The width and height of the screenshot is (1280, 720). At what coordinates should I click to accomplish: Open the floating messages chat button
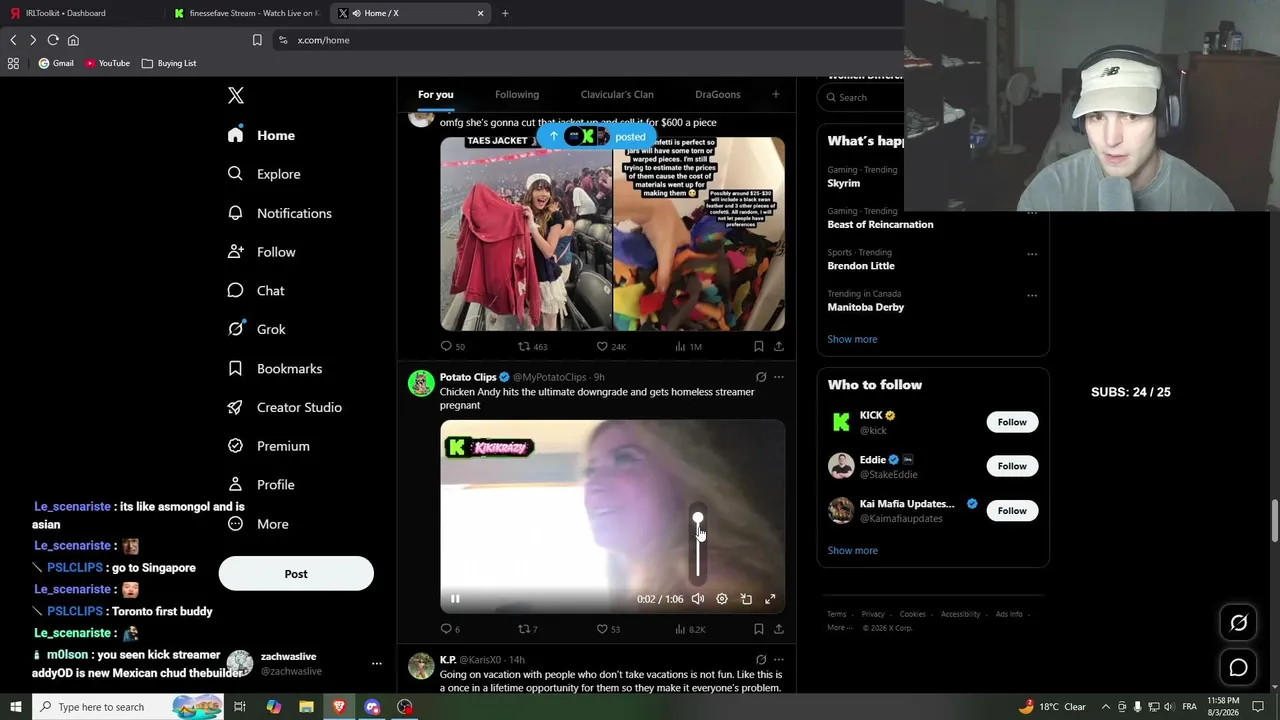pos(1238,667)
